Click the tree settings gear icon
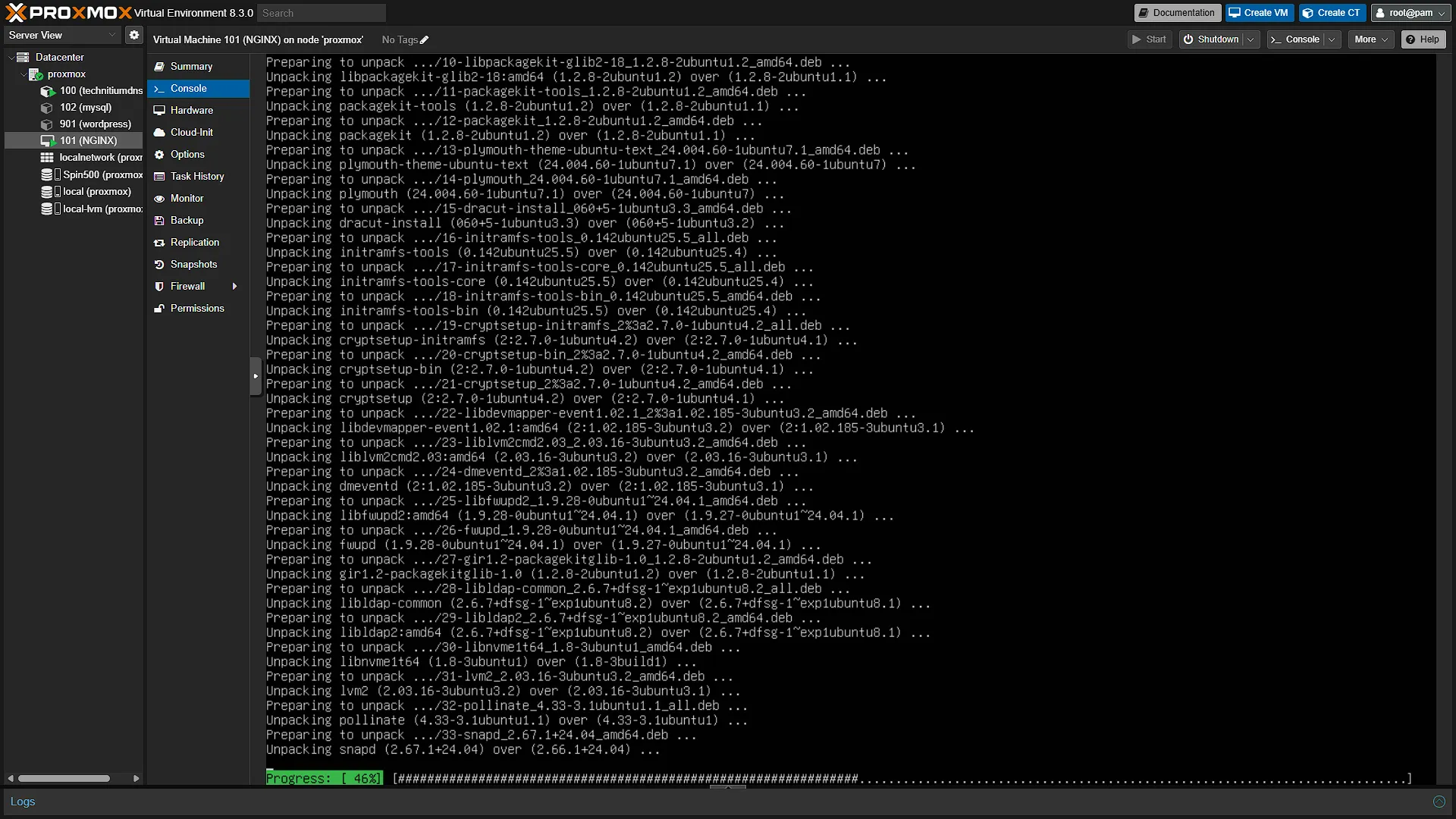The width and height of the screenshot is (1456, 819). [x=134, y=36]
